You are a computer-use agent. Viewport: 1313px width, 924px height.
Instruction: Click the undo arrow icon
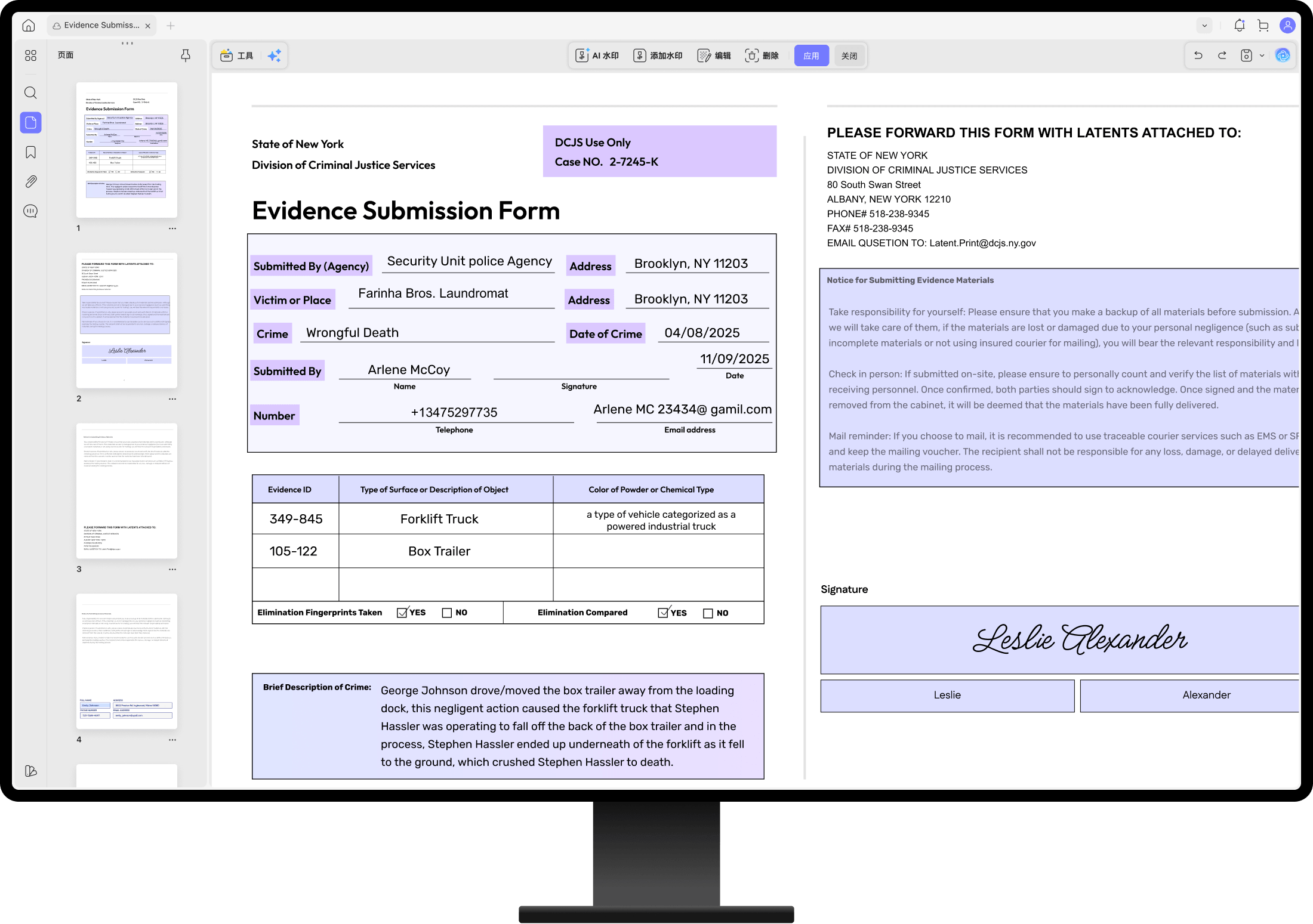1198,55
